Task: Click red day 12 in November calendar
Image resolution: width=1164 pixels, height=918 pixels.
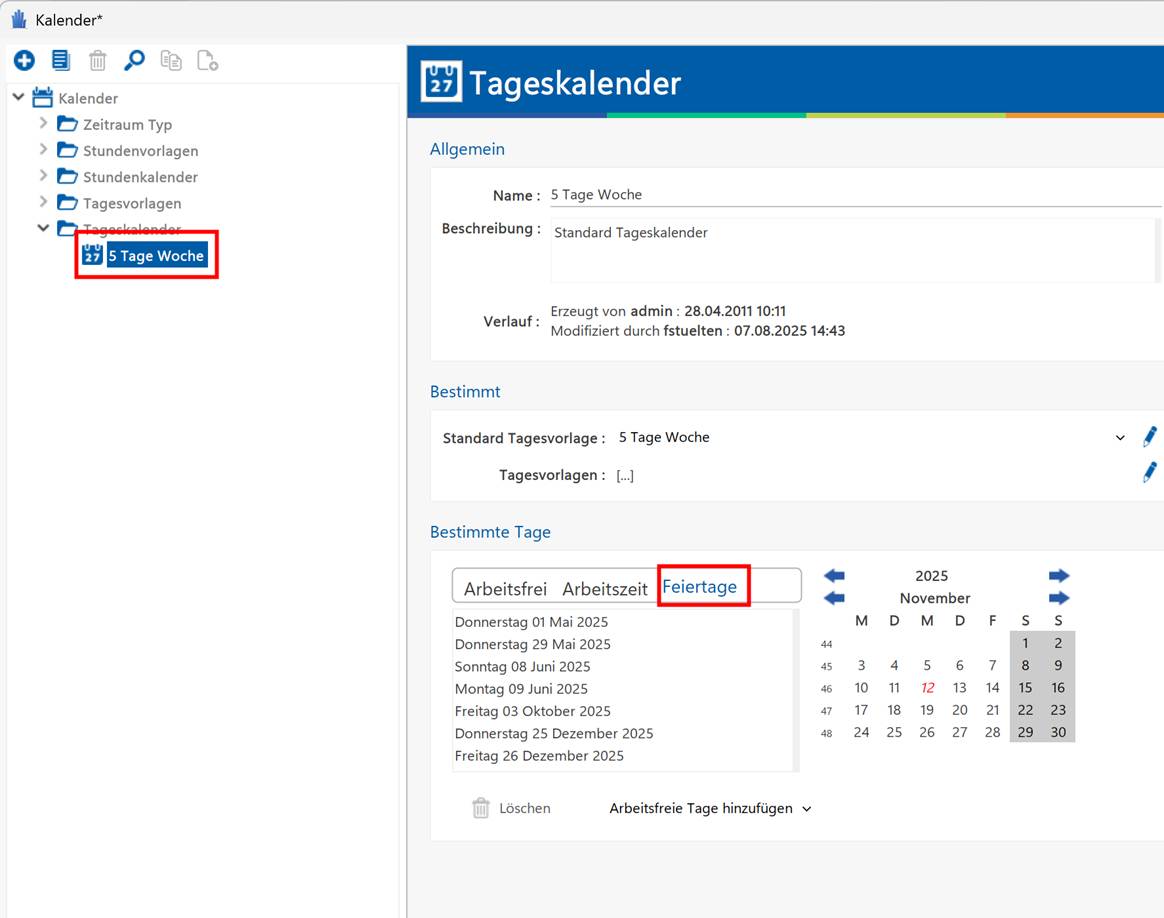Action: pos(927,688)
